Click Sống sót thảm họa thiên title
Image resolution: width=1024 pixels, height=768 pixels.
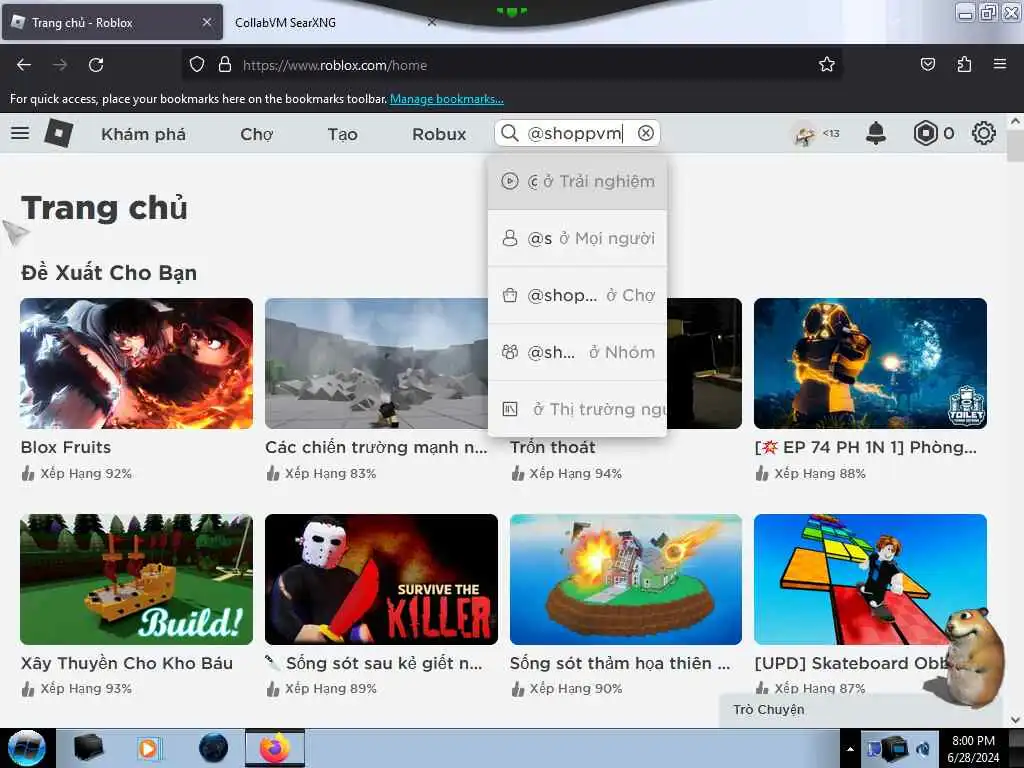[620, 663]
